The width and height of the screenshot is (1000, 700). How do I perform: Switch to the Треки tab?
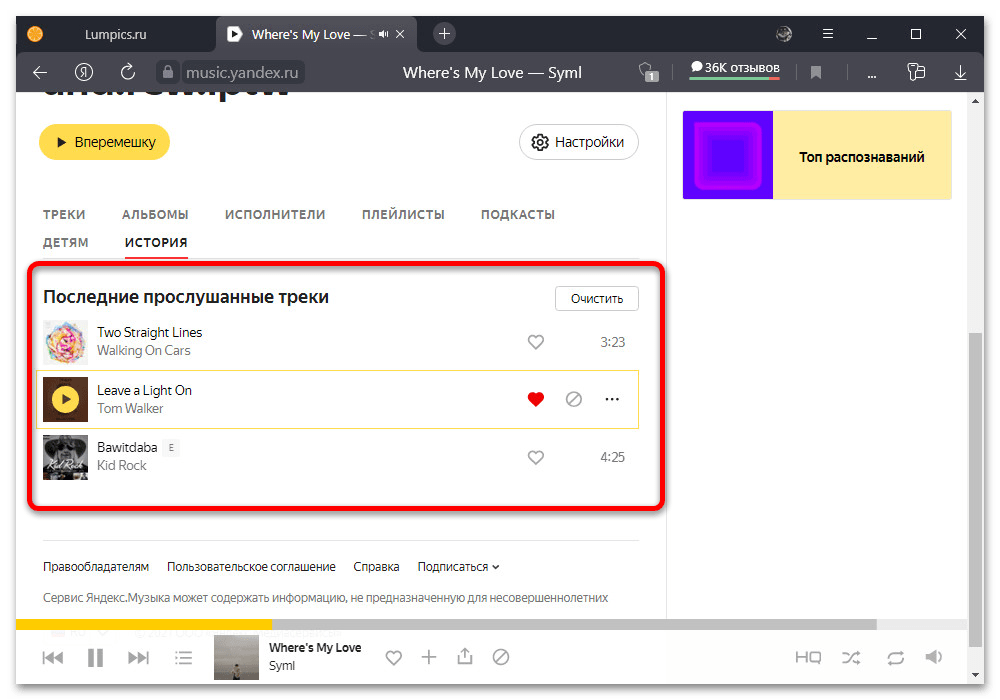coord(64,215)
